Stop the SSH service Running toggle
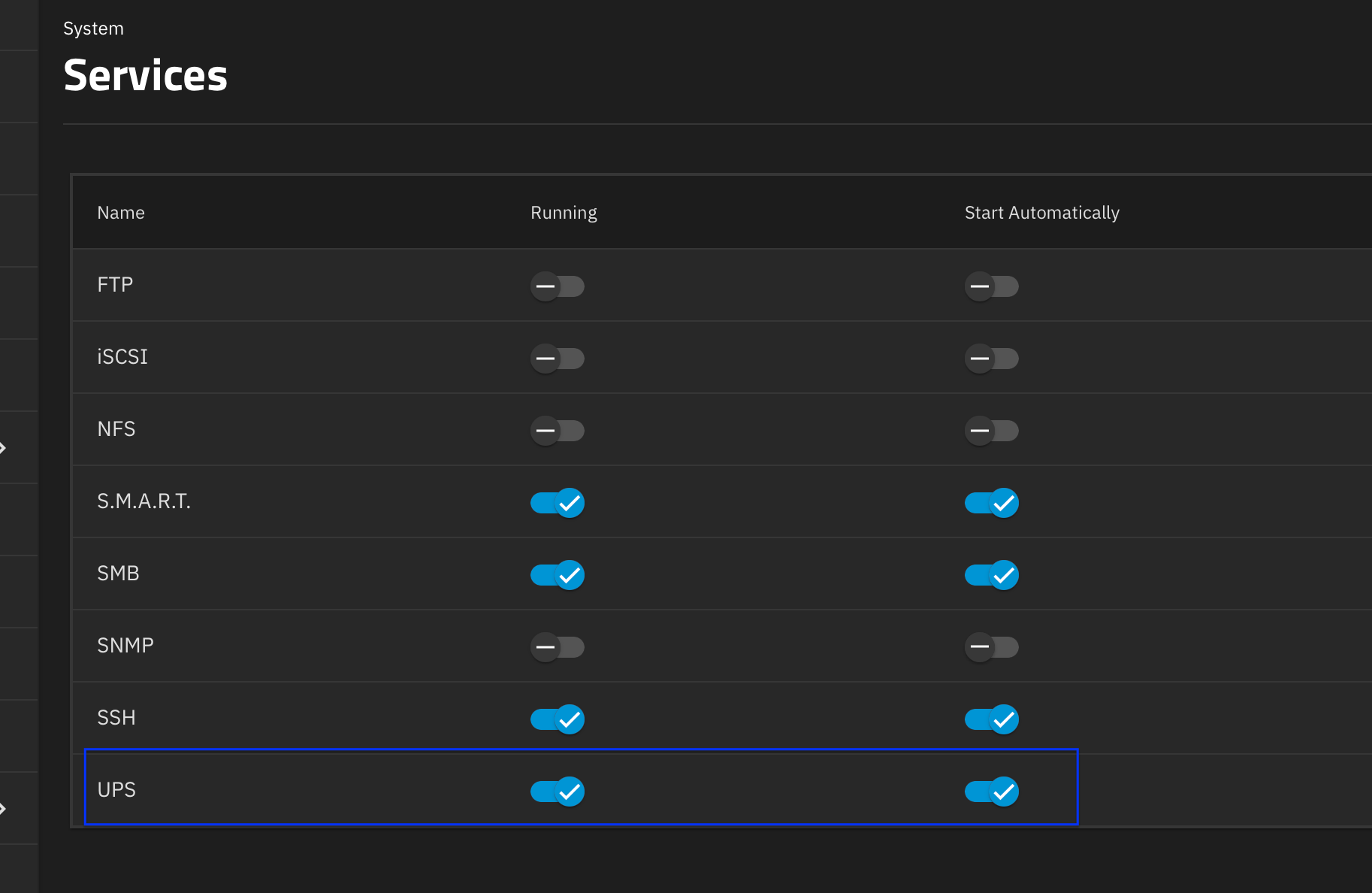Screen dimensions: 1372x893 pyautogui.click(x=557, y=719)
